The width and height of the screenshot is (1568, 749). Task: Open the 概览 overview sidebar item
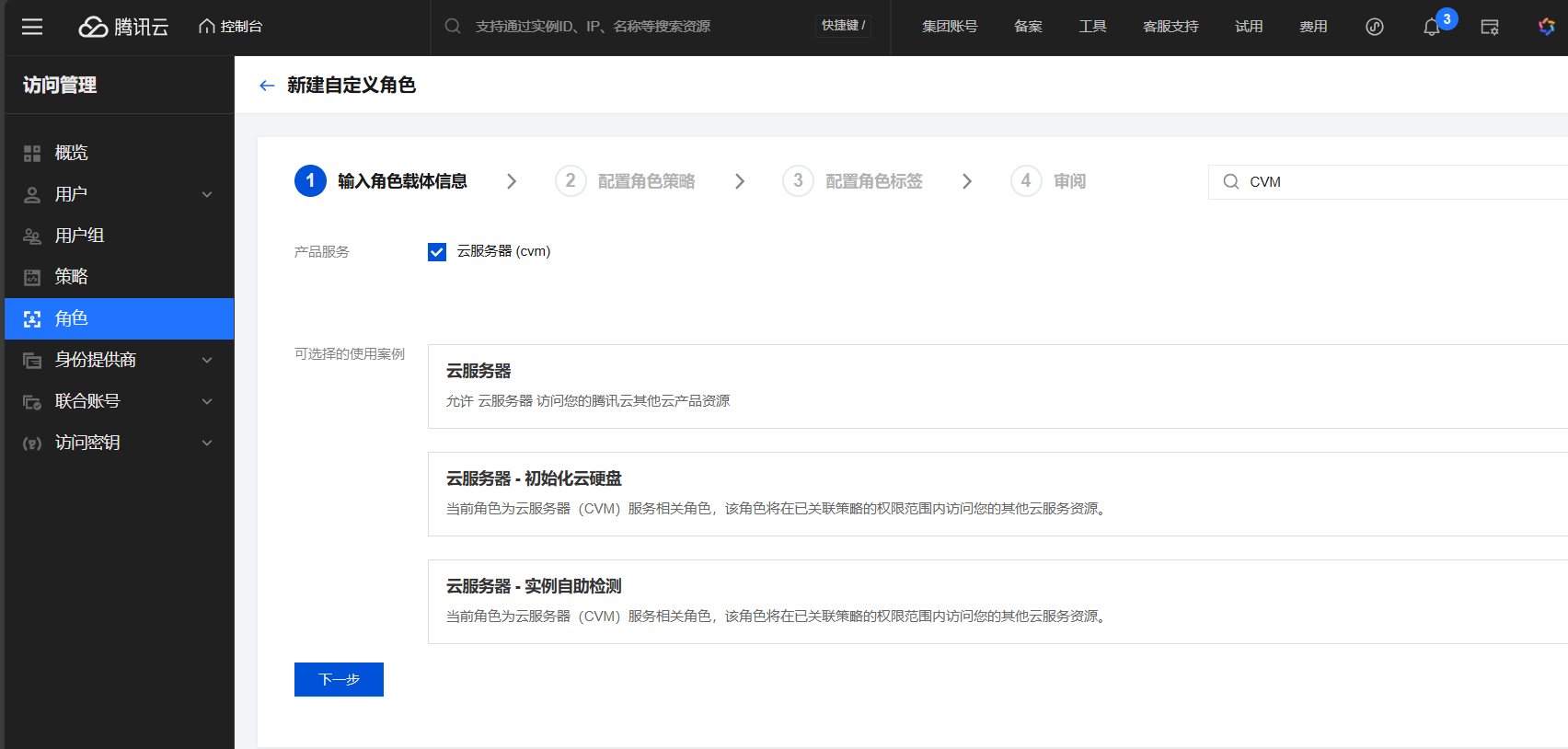point(72,153)
